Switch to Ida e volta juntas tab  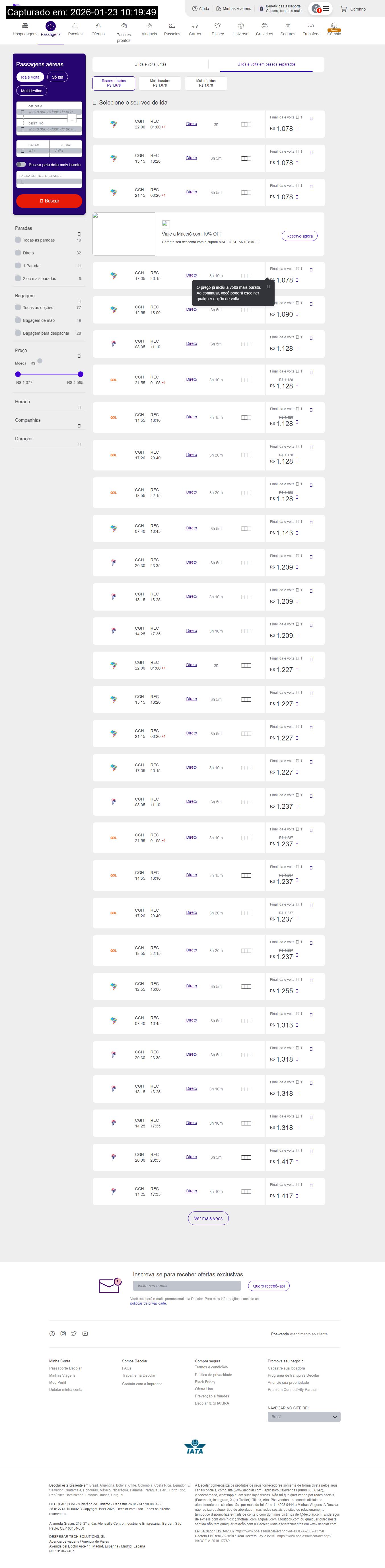tap(150, 64)
